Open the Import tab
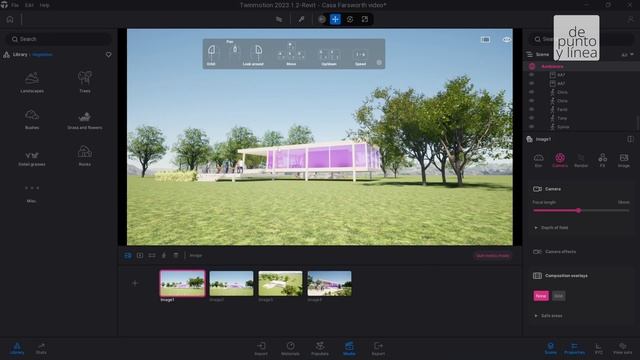This screenshot has width=640, height=360. coord(261,349)
